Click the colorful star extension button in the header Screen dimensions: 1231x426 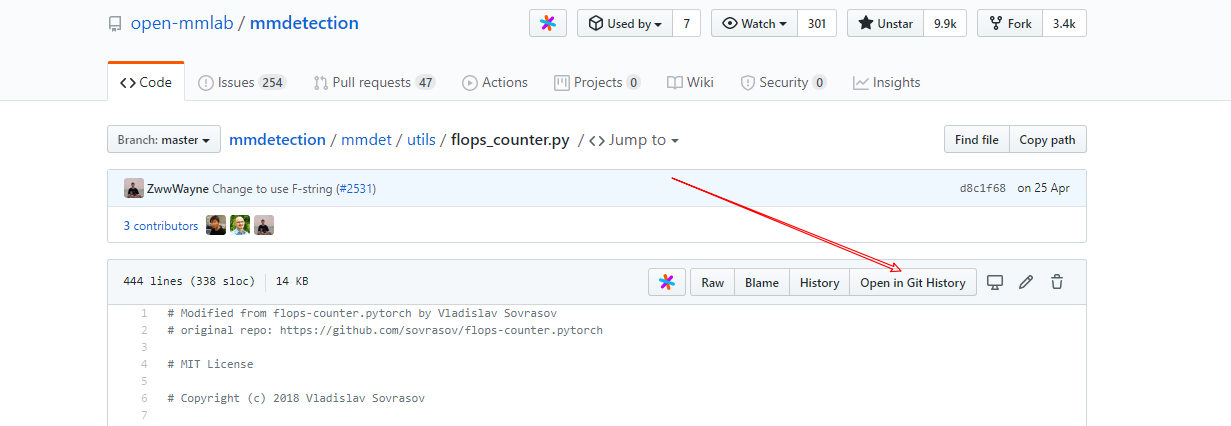pyautogui.click(x=547, y=23)
